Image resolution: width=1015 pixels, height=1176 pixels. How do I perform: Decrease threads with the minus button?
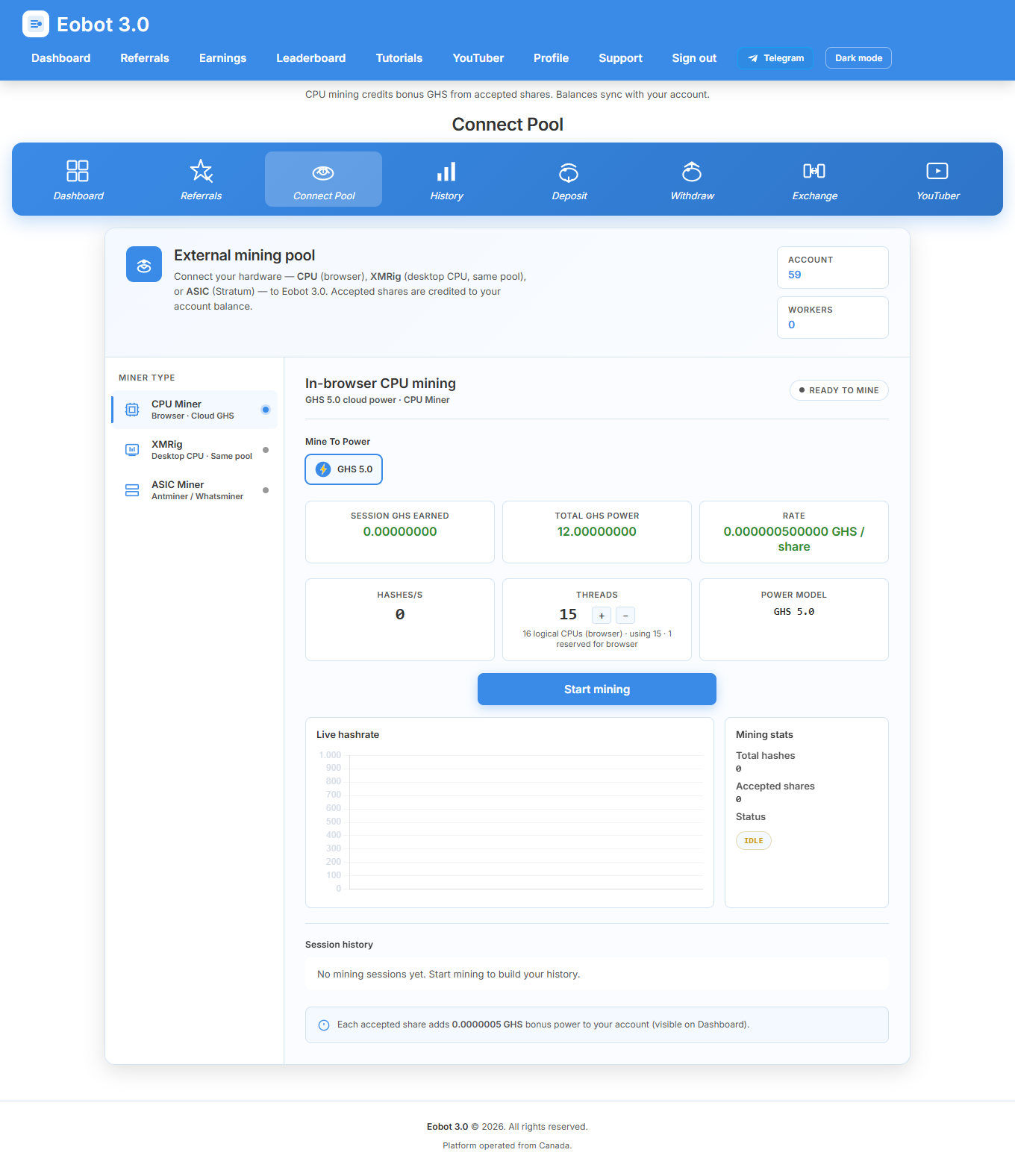[x=625, y=616]
